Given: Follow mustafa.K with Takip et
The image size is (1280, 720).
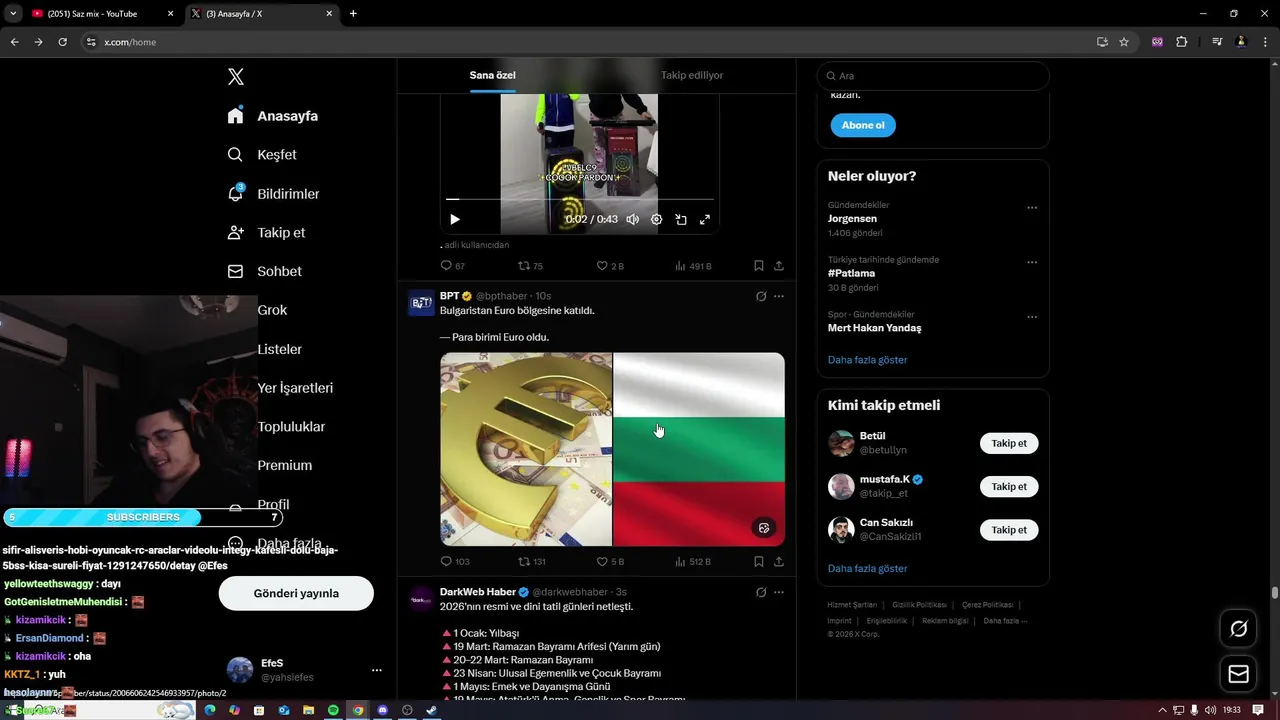Looking at the screenshot, I should click(x=1009, y=487).
